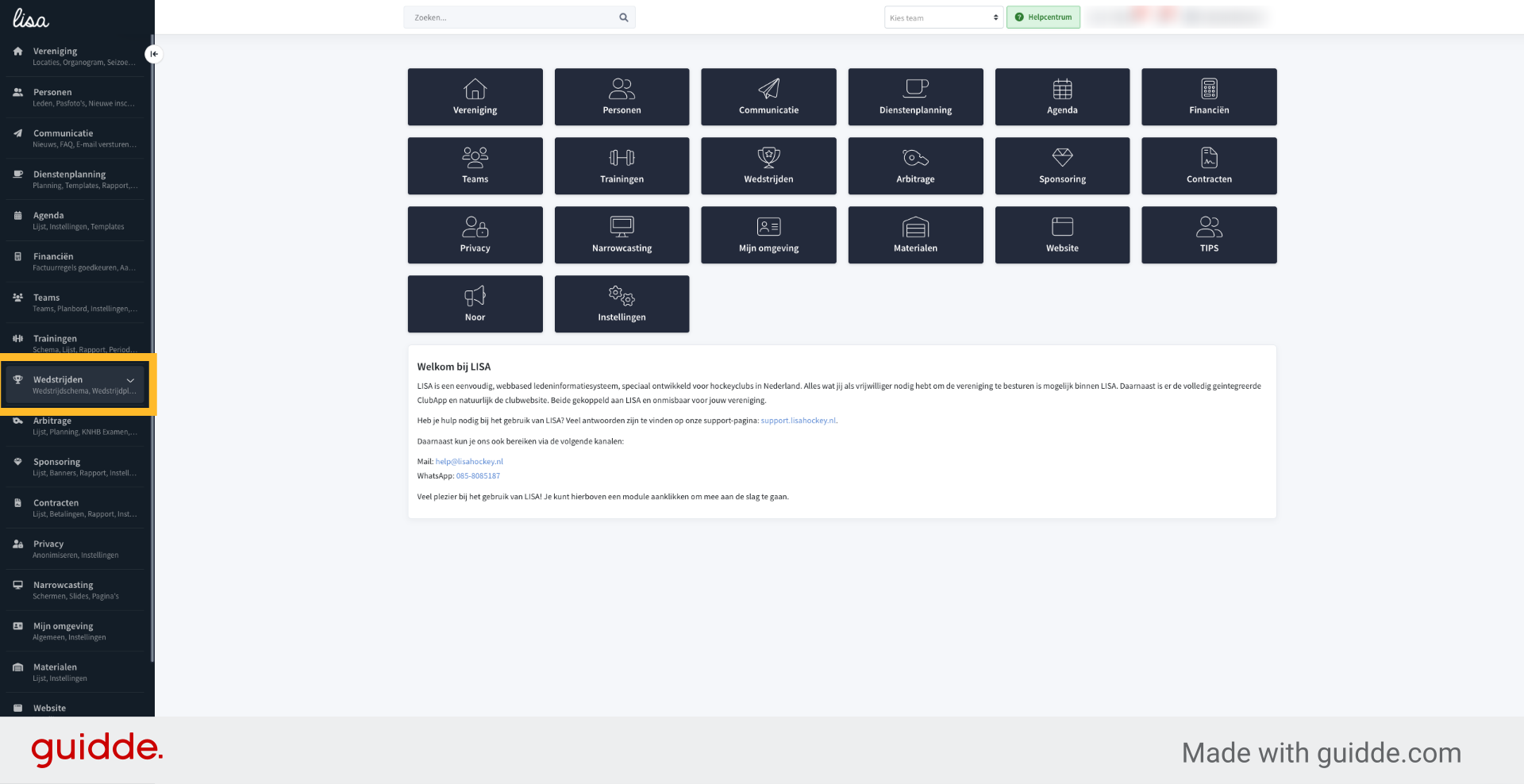
Task: Select Sponsoring in the sidebar menu
Action: [76, 467]
